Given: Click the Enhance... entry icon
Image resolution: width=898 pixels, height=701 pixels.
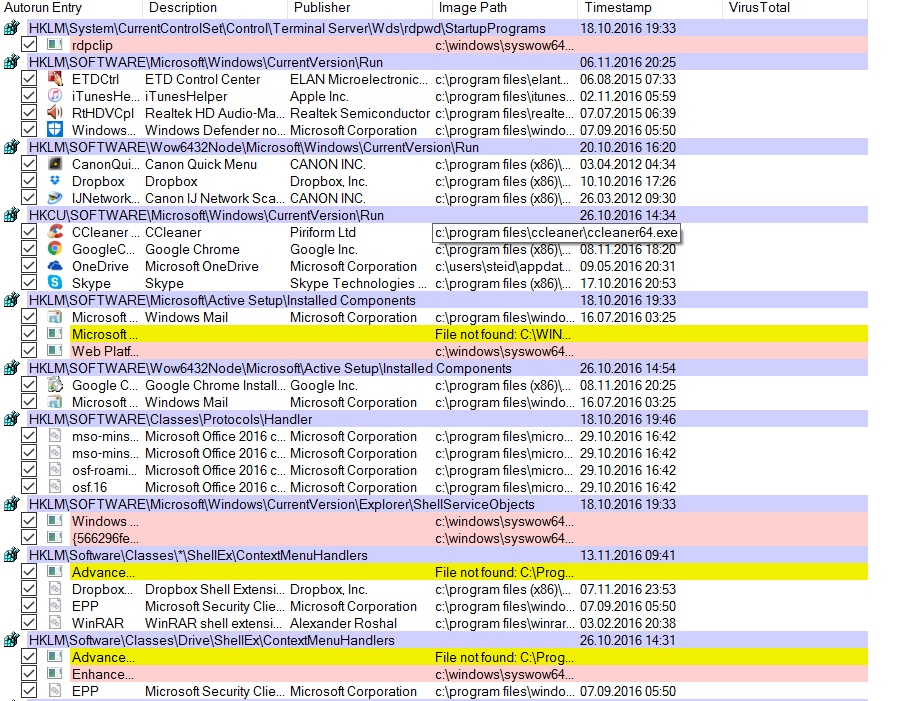Looking at the screenshot, I should tap(55, 674).
